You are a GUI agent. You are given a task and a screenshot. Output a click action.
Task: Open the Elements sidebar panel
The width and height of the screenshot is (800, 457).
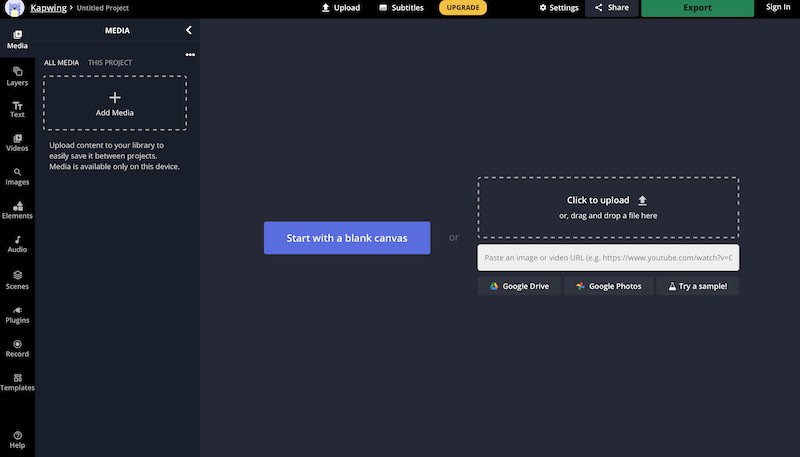click(x=17, y=210)
